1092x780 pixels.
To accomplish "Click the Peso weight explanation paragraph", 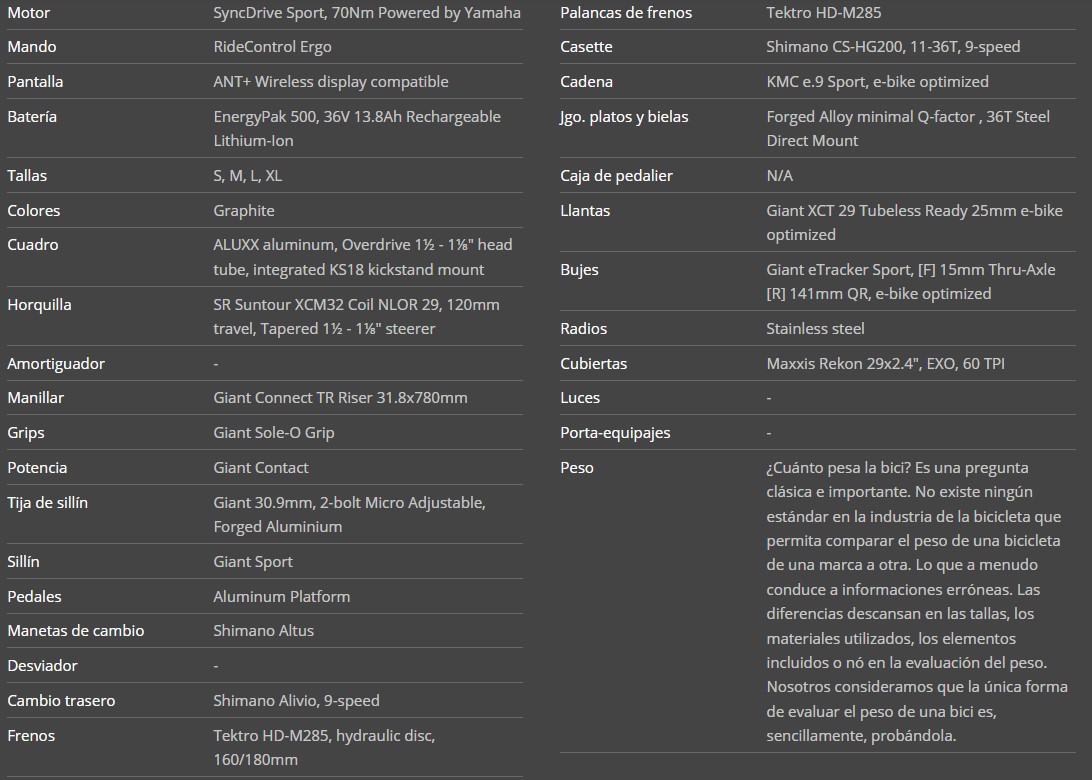I will pos(916,601).
